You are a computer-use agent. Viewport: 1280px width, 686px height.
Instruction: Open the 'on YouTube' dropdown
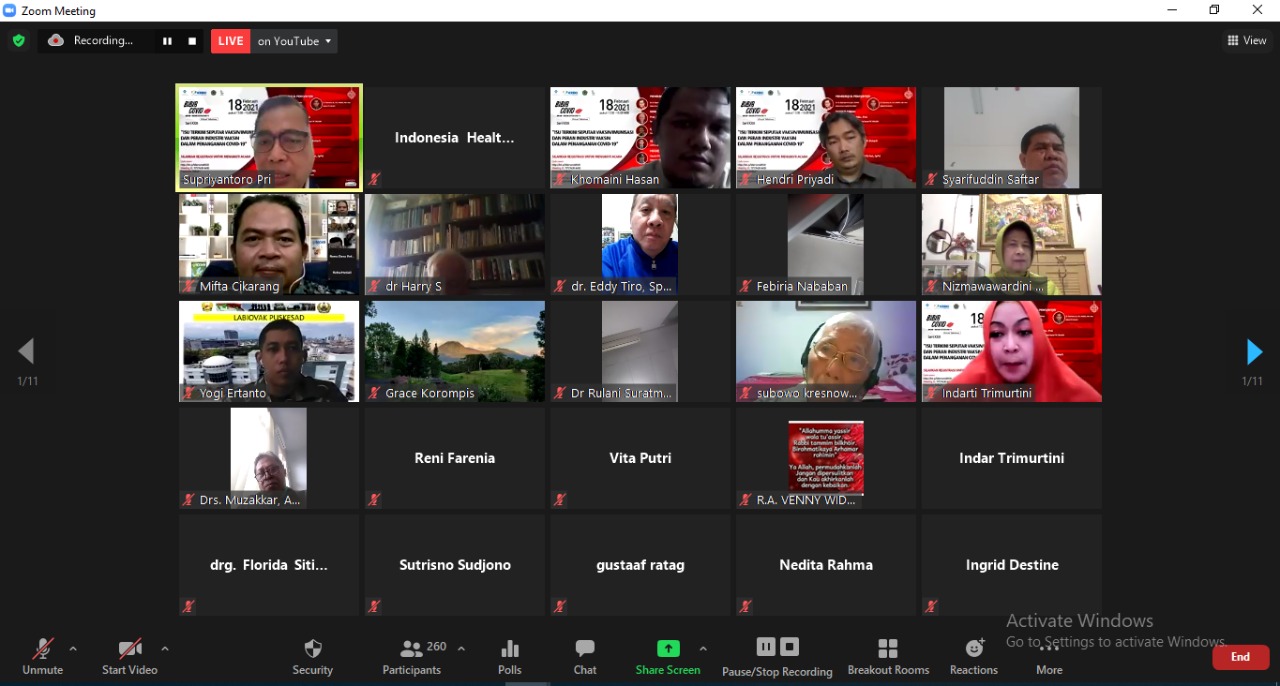(x=294, y=41)
